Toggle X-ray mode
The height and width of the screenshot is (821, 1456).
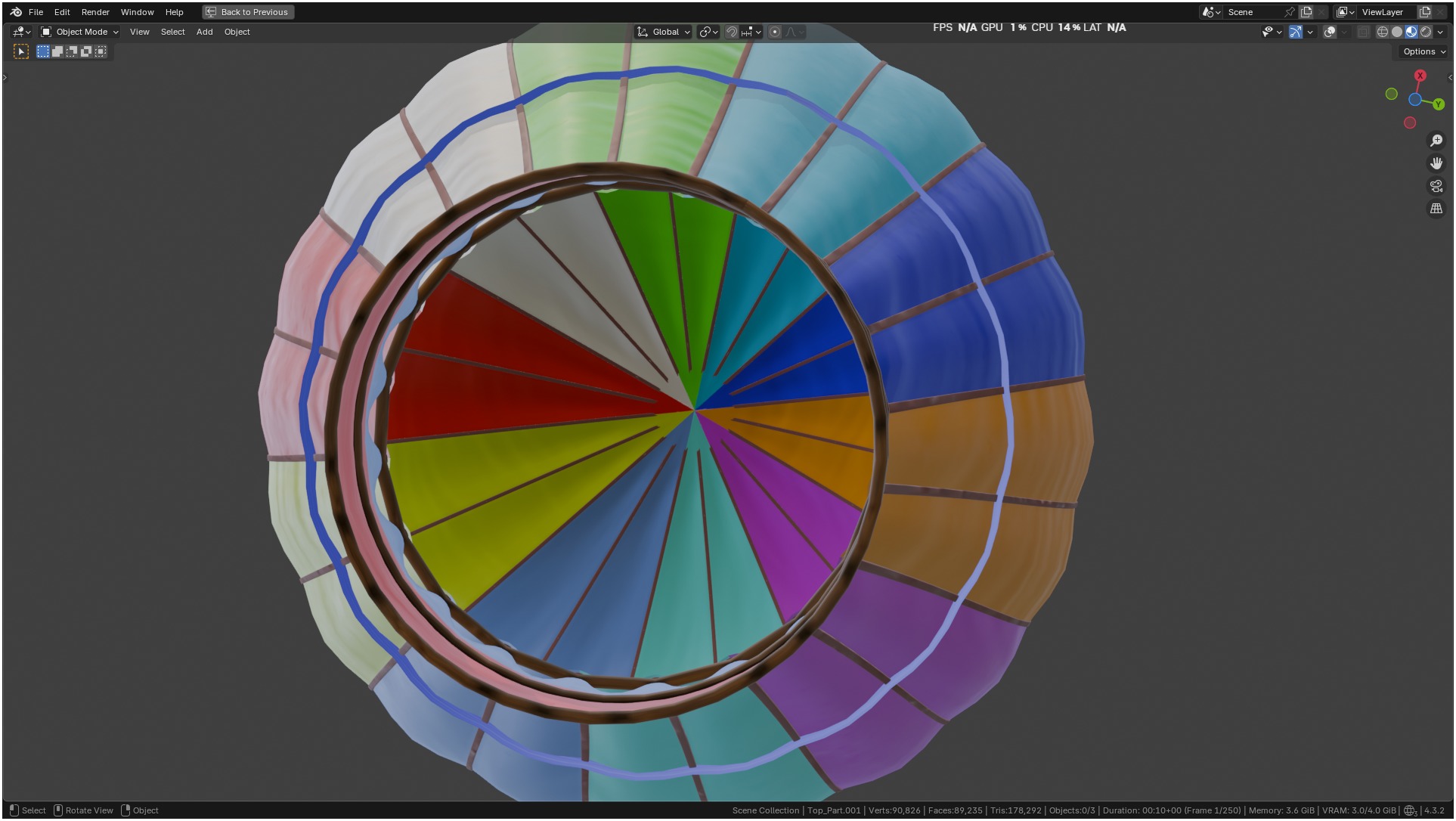tap(1363, 32)
